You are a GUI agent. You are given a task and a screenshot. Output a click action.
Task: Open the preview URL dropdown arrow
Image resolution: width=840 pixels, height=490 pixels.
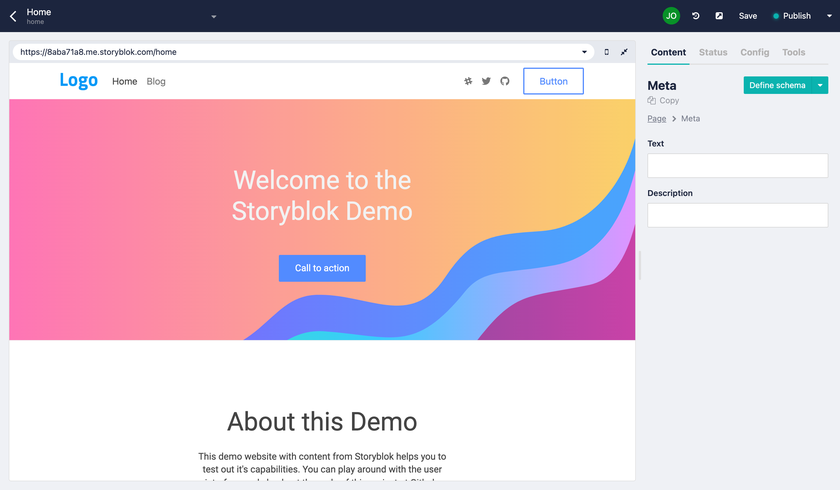coord(584,52)
